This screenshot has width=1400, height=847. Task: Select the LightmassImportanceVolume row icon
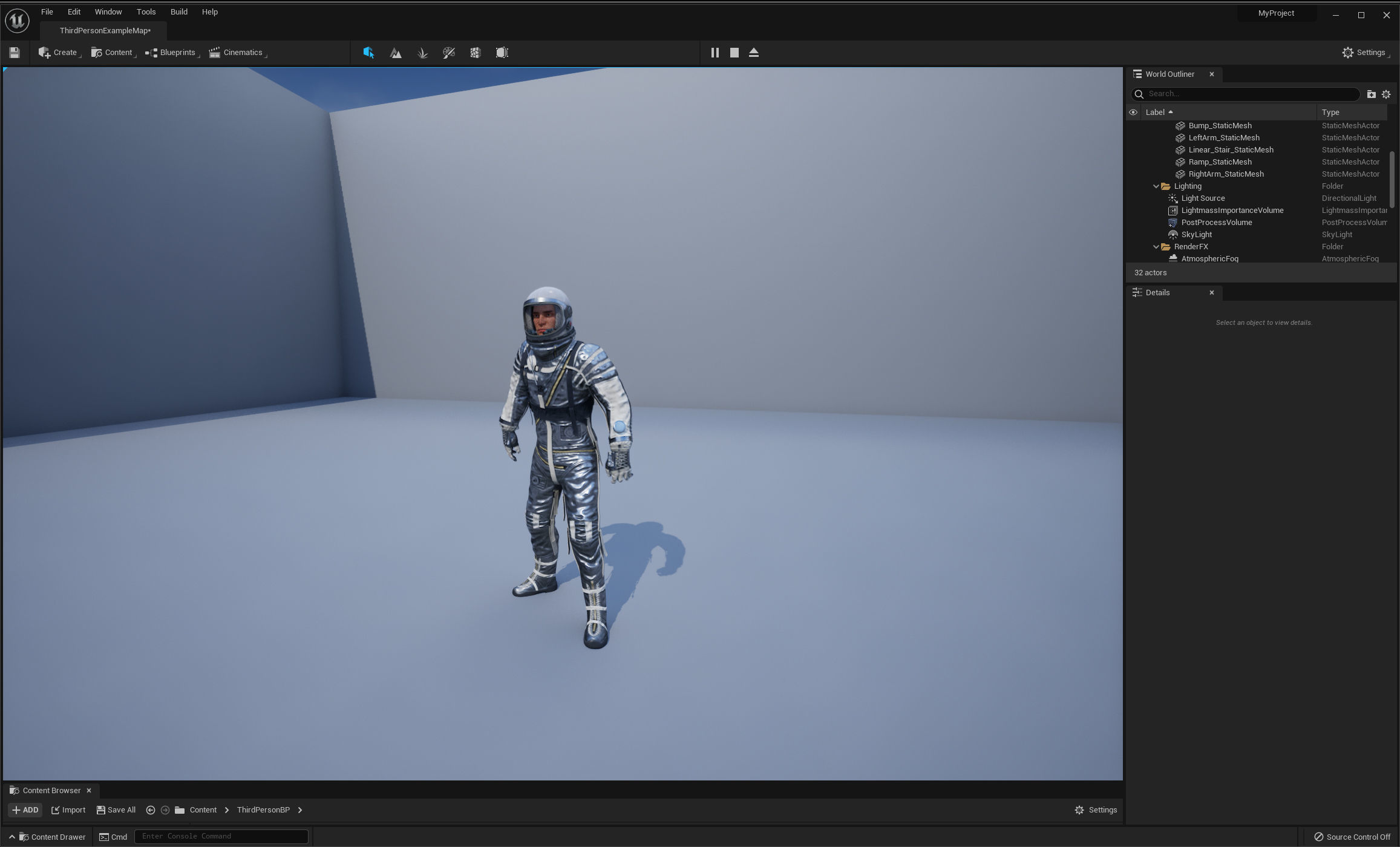click(1173, 211)
